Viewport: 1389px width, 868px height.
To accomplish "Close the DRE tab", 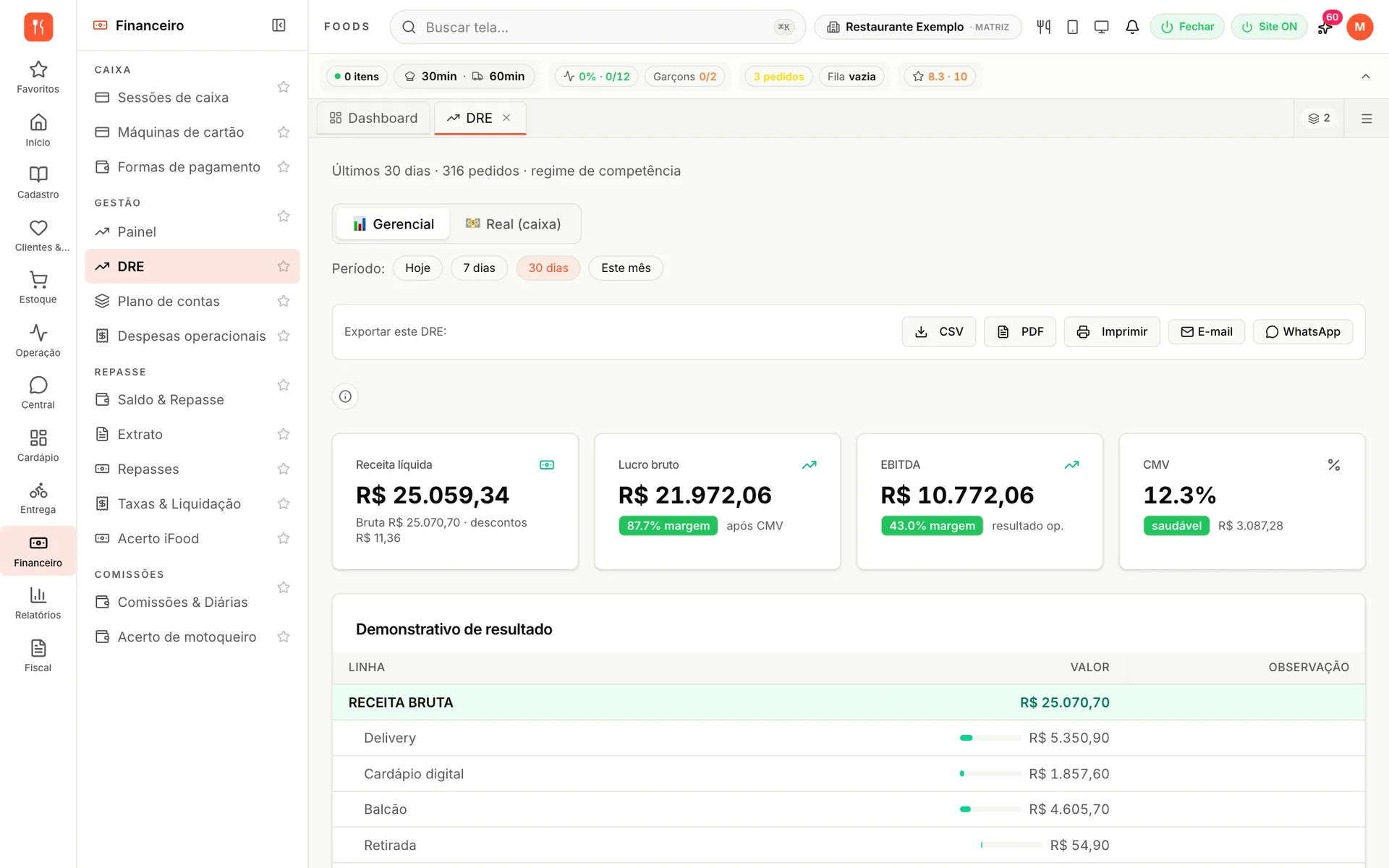I will click(506, 118).
